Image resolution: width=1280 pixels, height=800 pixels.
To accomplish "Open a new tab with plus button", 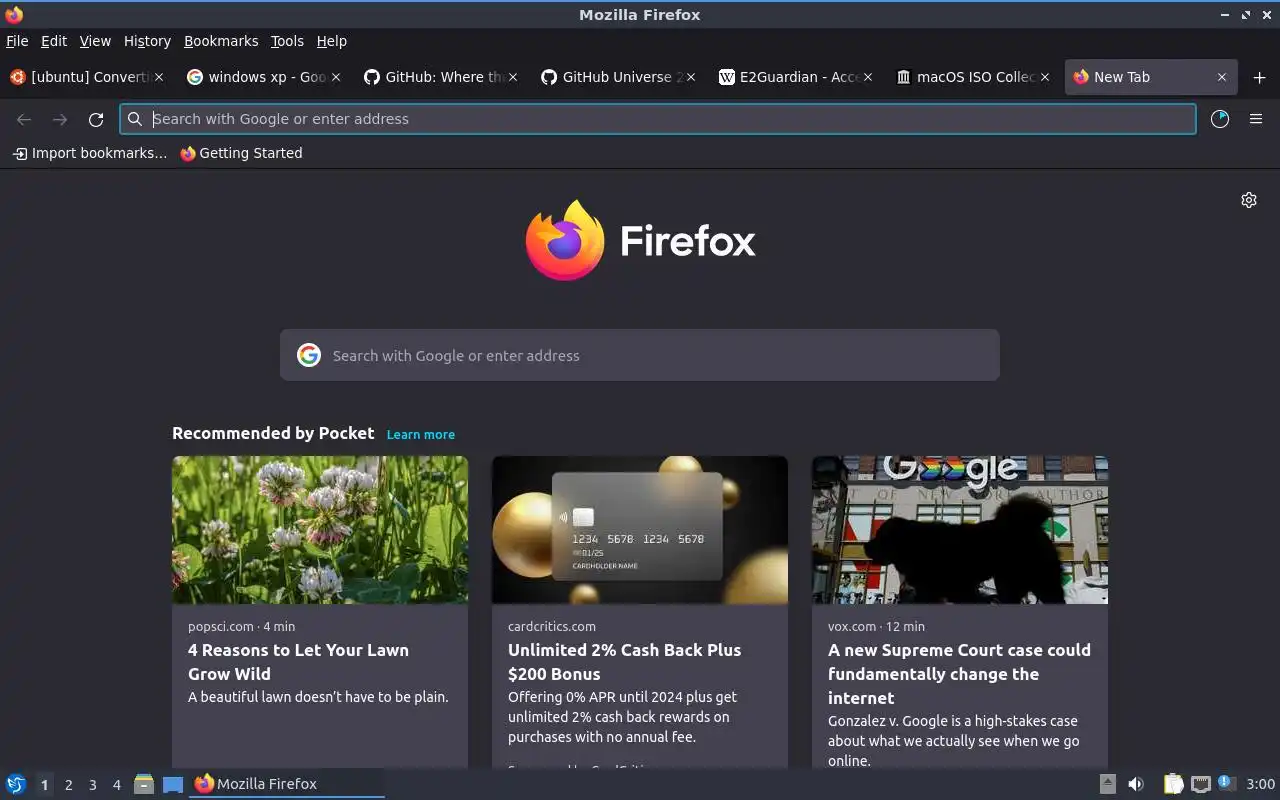I will [1259, 77].
